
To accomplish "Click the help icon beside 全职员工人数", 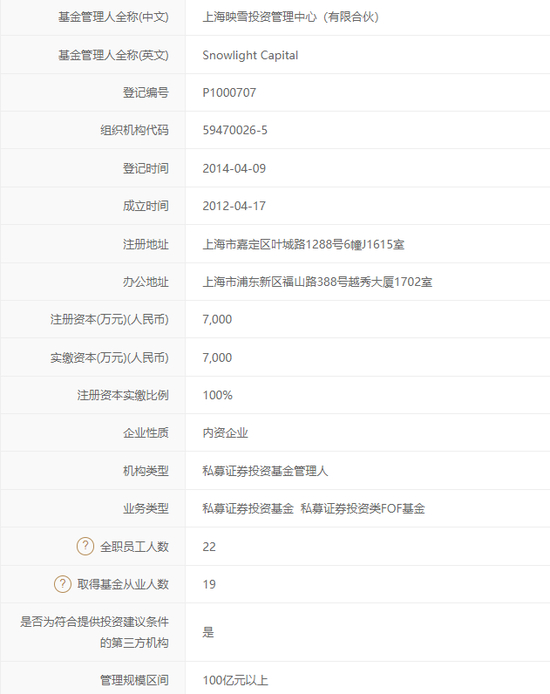I will coord(85,546).
